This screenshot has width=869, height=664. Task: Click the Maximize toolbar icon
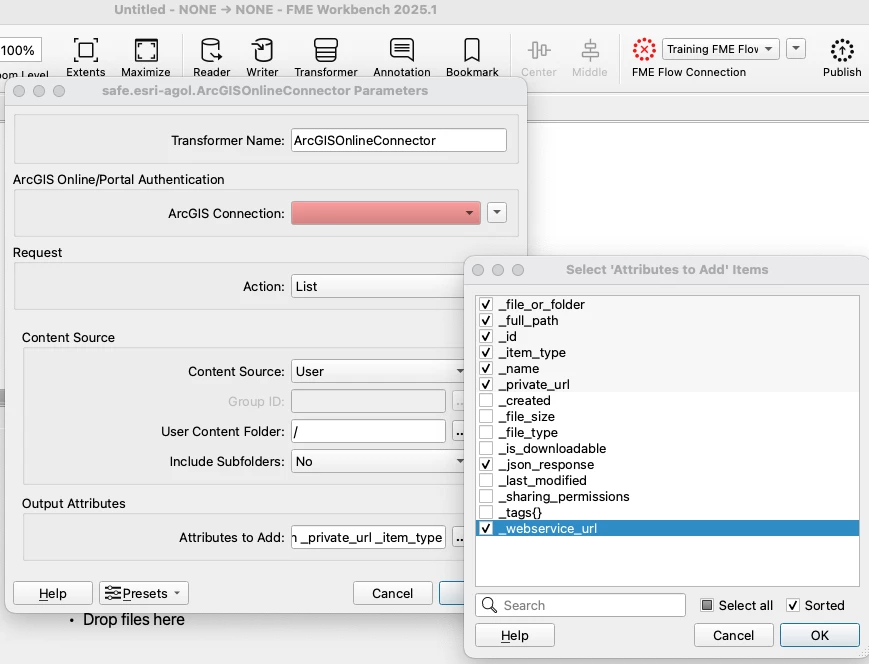(x=146, y=50)
